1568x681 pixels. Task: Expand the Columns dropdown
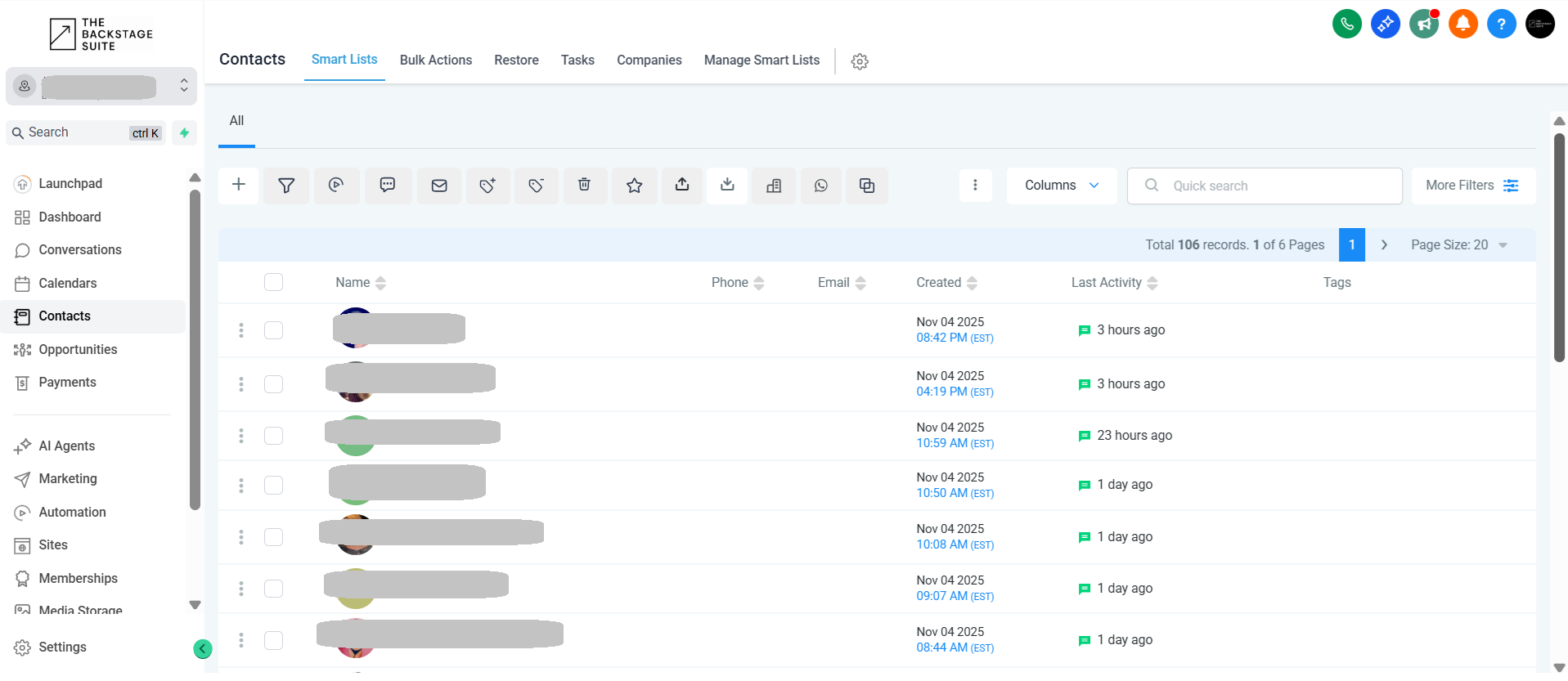pos(1061,186)
